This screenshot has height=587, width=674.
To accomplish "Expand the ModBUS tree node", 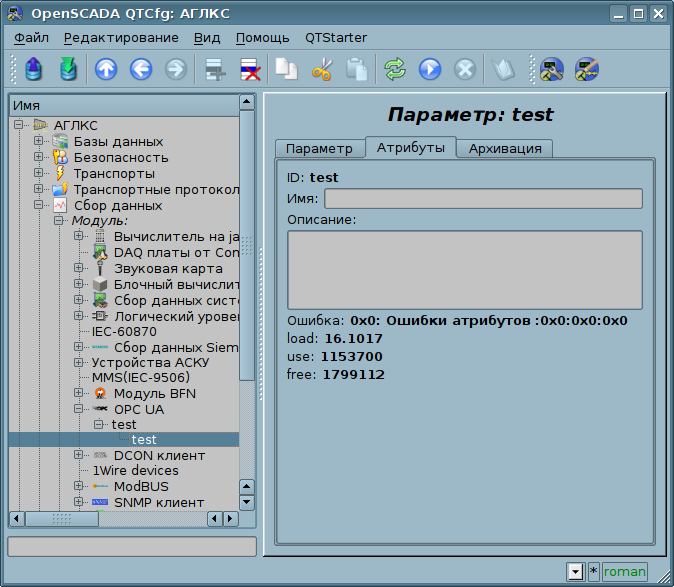I will coord(79,486).
